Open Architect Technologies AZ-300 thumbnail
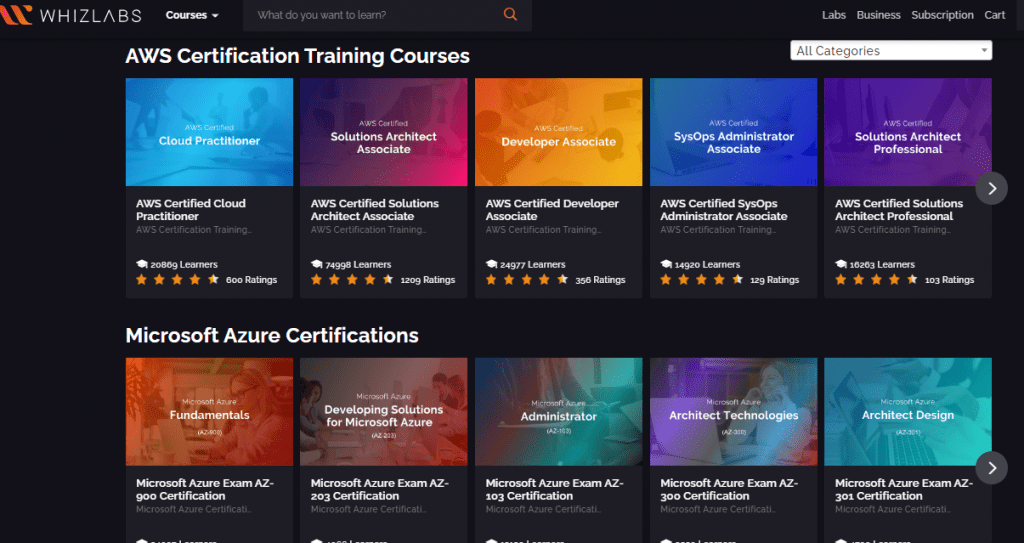This screenshot has height=543, width=1024. click(x=733, y=412)
